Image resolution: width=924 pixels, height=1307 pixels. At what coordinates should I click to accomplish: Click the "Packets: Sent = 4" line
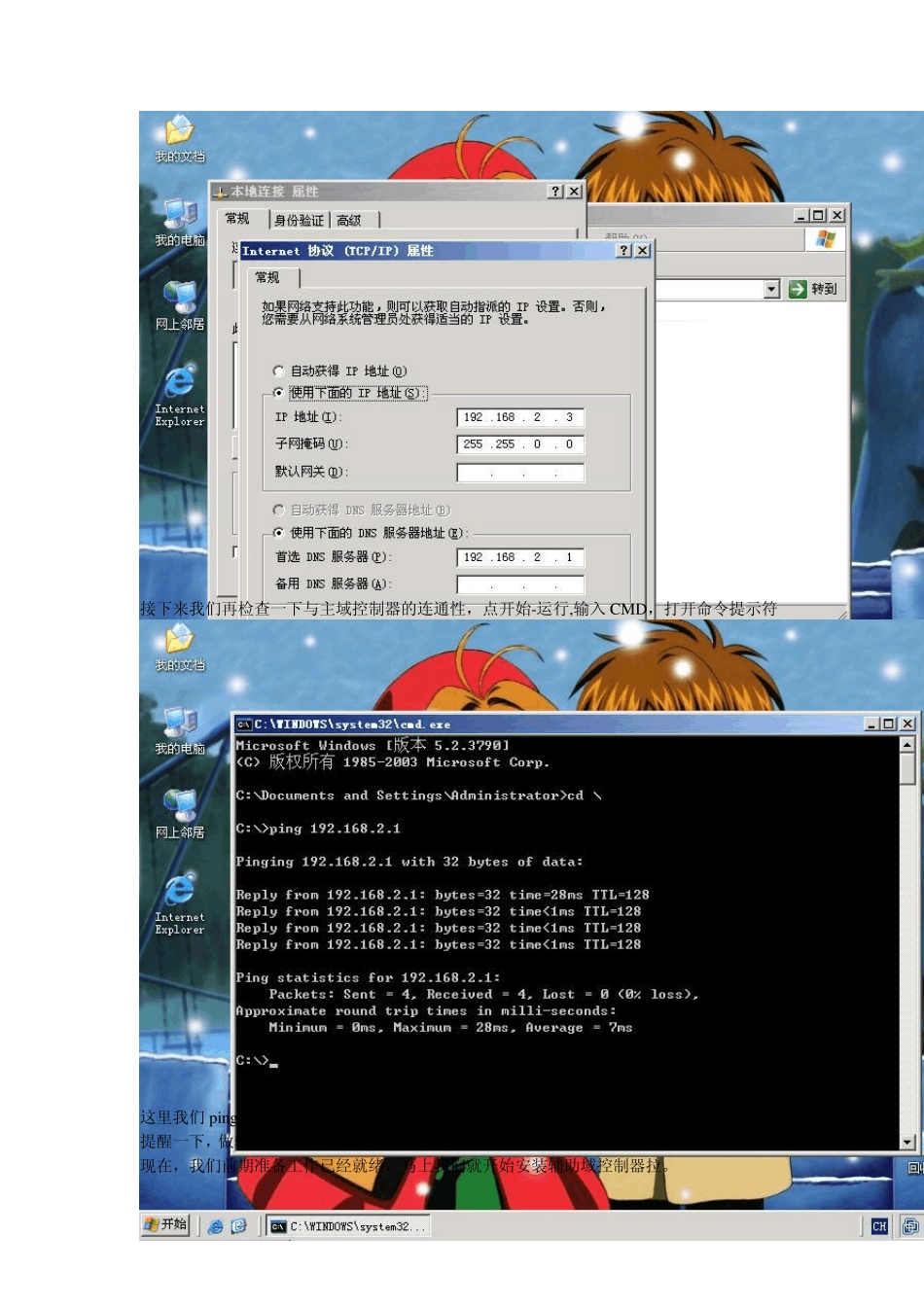coord(483,994)
